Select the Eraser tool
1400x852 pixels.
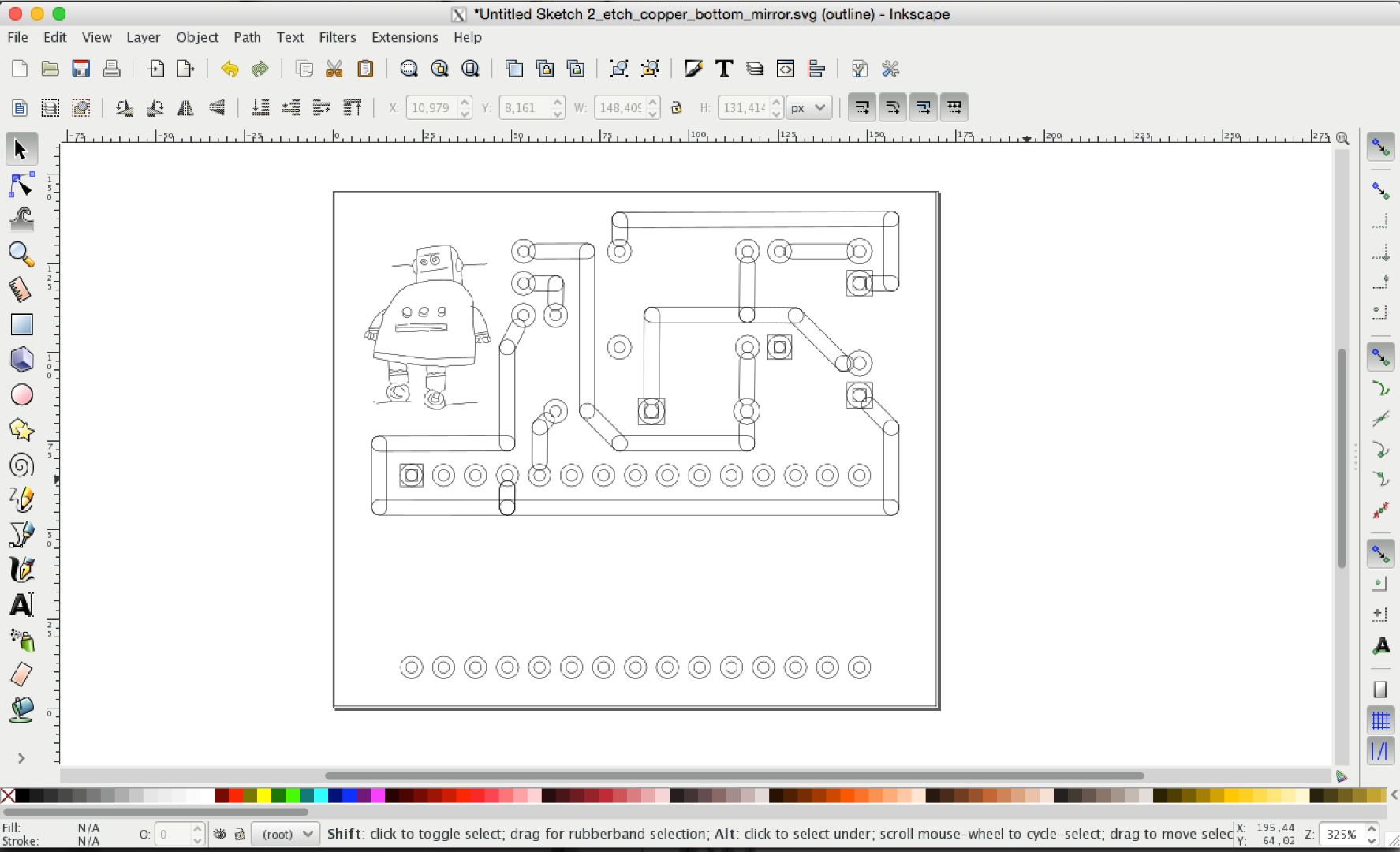point(21,674)
